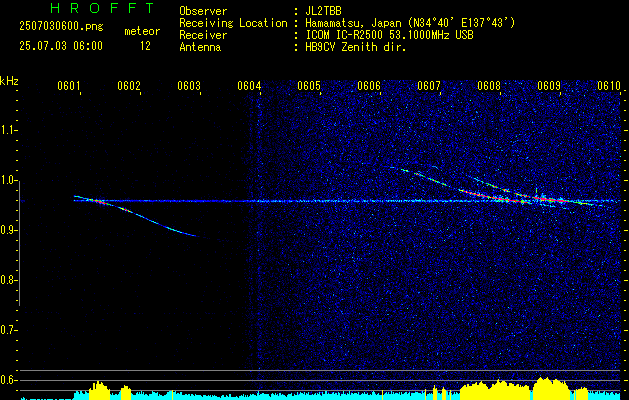
Task: Click the 'Antenna' field label
Action: click(200, 47)
